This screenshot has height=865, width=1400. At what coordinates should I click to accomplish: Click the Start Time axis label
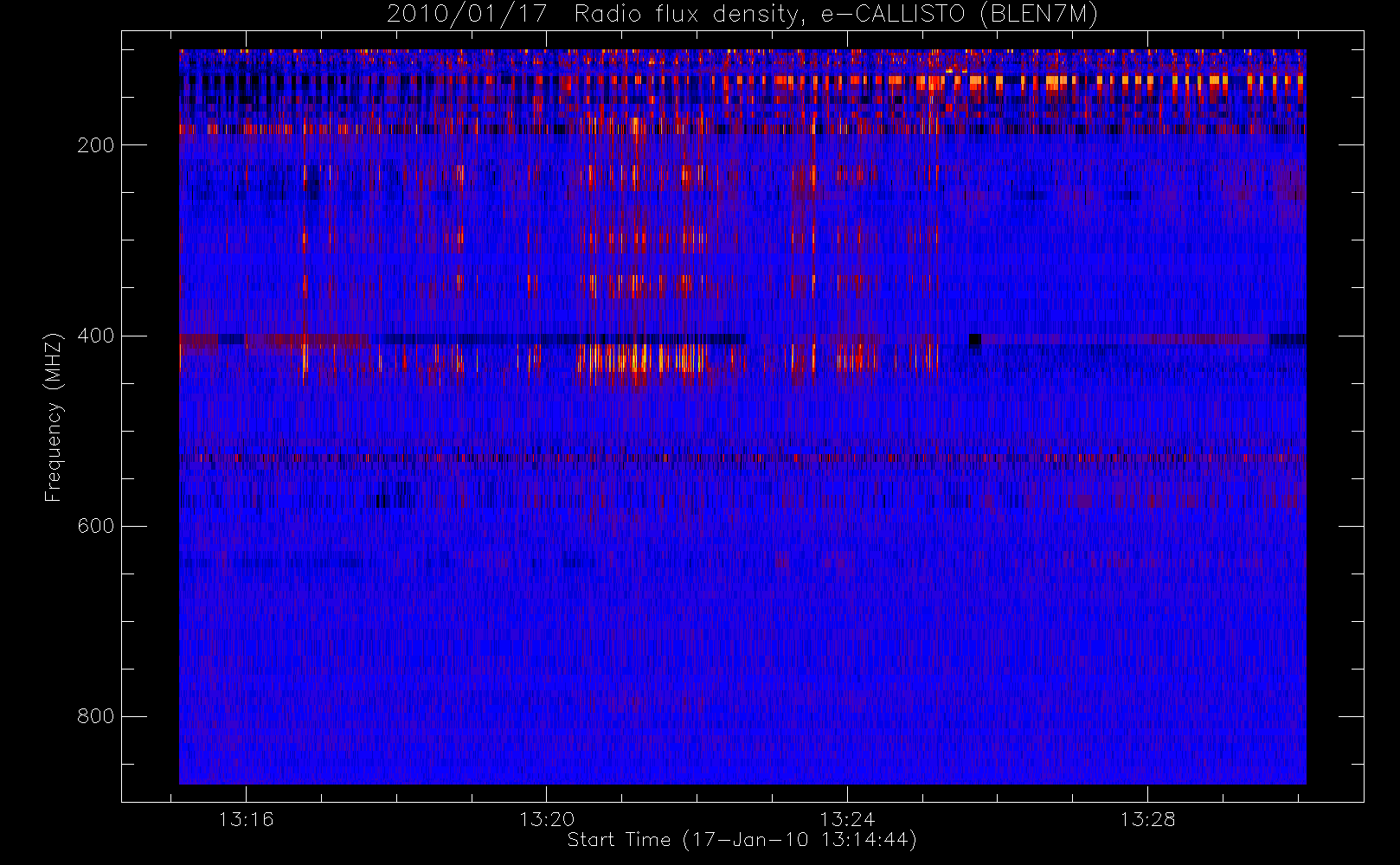tap(742, 840)
